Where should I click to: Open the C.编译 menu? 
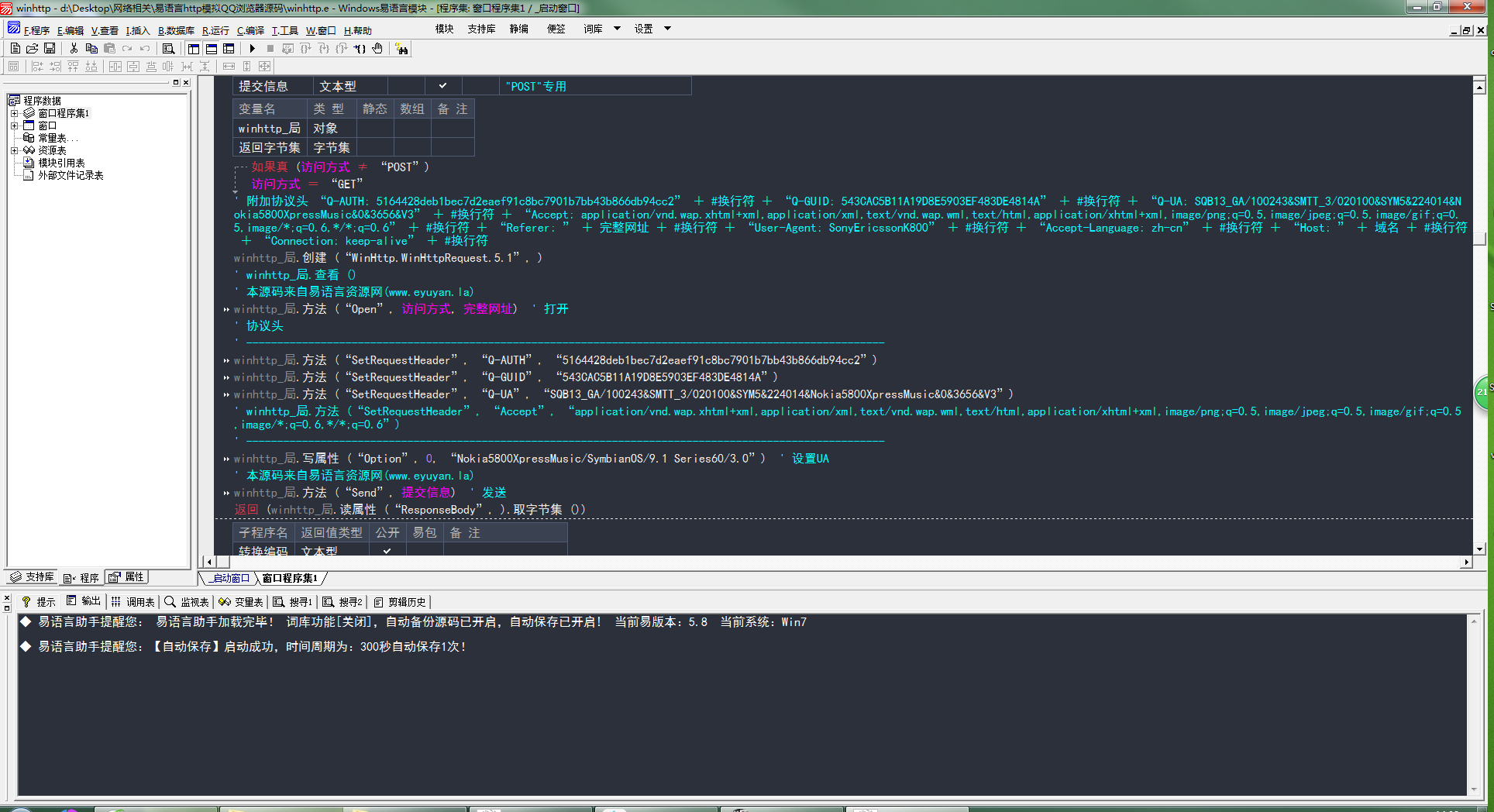(x=250, y=31)
